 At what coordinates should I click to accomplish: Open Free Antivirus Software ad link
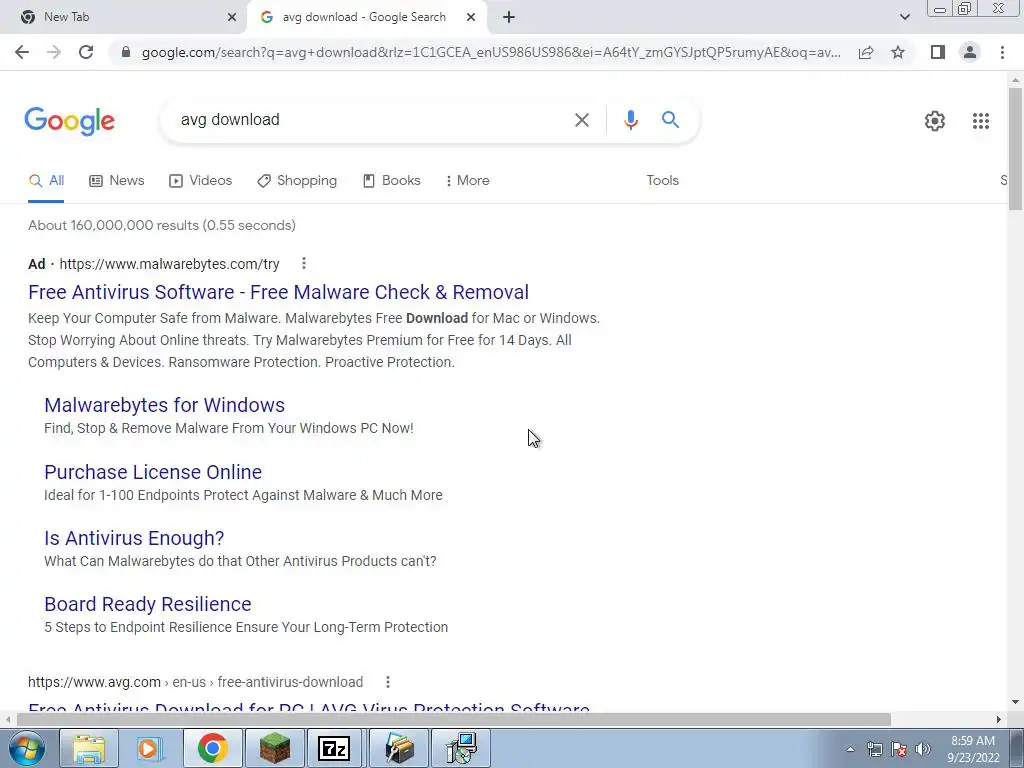[x=278, y=292]
